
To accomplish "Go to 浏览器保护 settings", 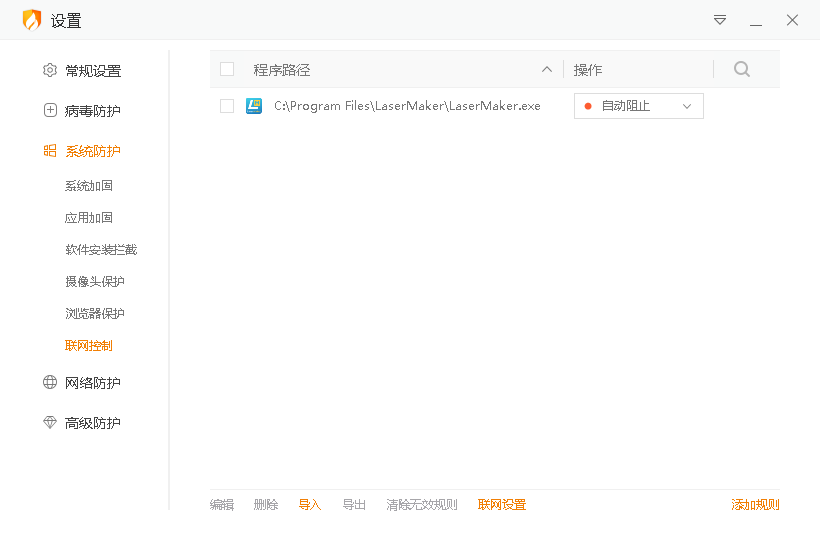I will click(x=95, y=314).
